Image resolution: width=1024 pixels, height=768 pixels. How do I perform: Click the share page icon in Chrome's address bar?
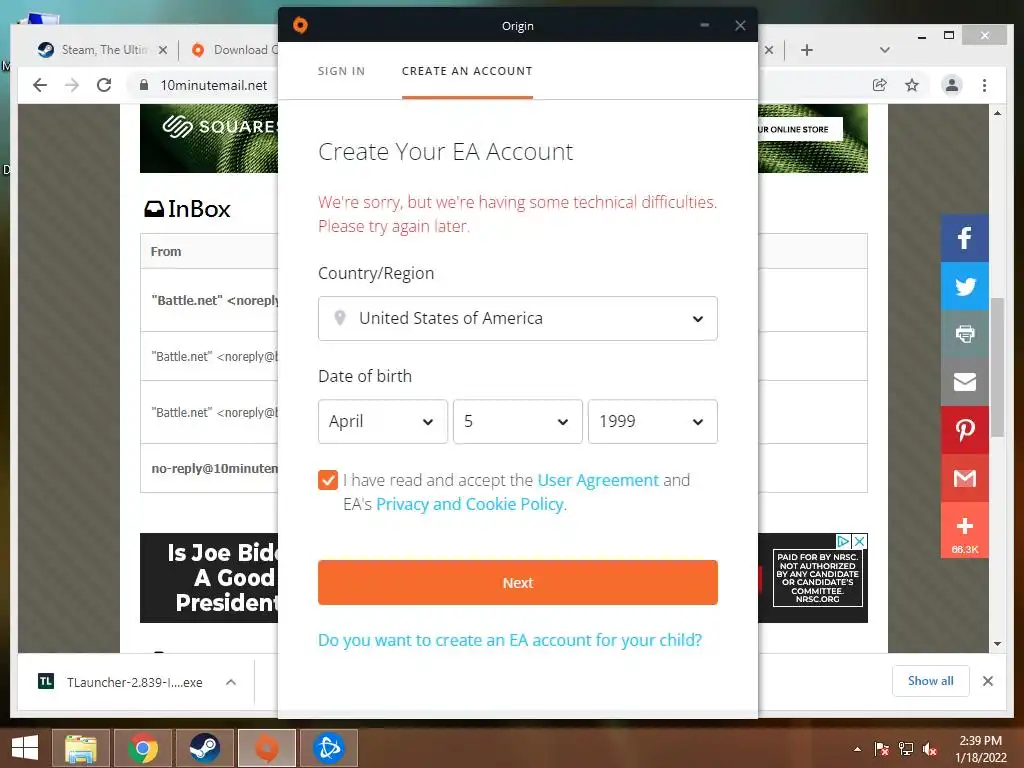point(880,85)
